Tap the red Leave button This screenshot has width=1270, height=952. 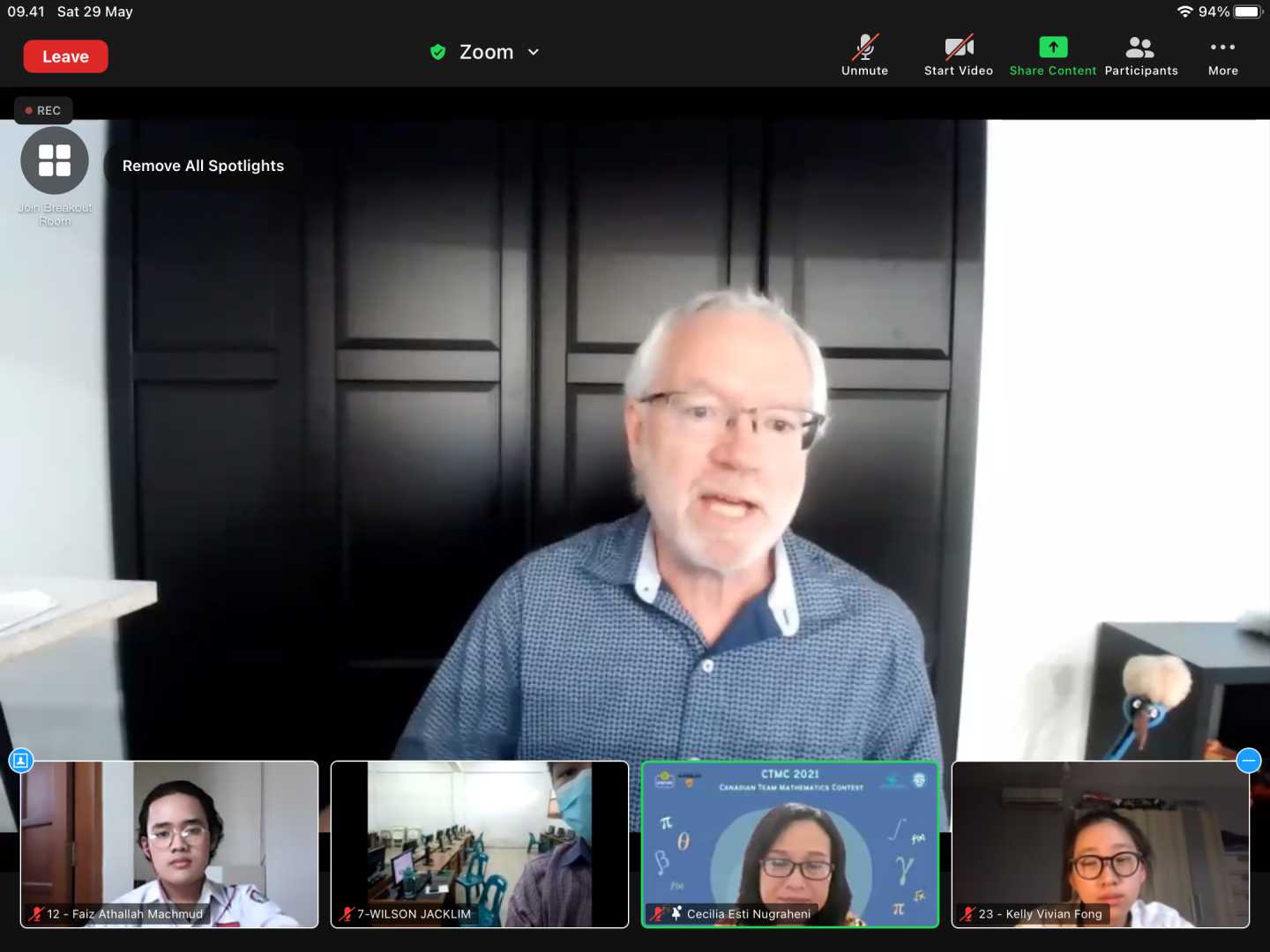[x=65, y=56]
